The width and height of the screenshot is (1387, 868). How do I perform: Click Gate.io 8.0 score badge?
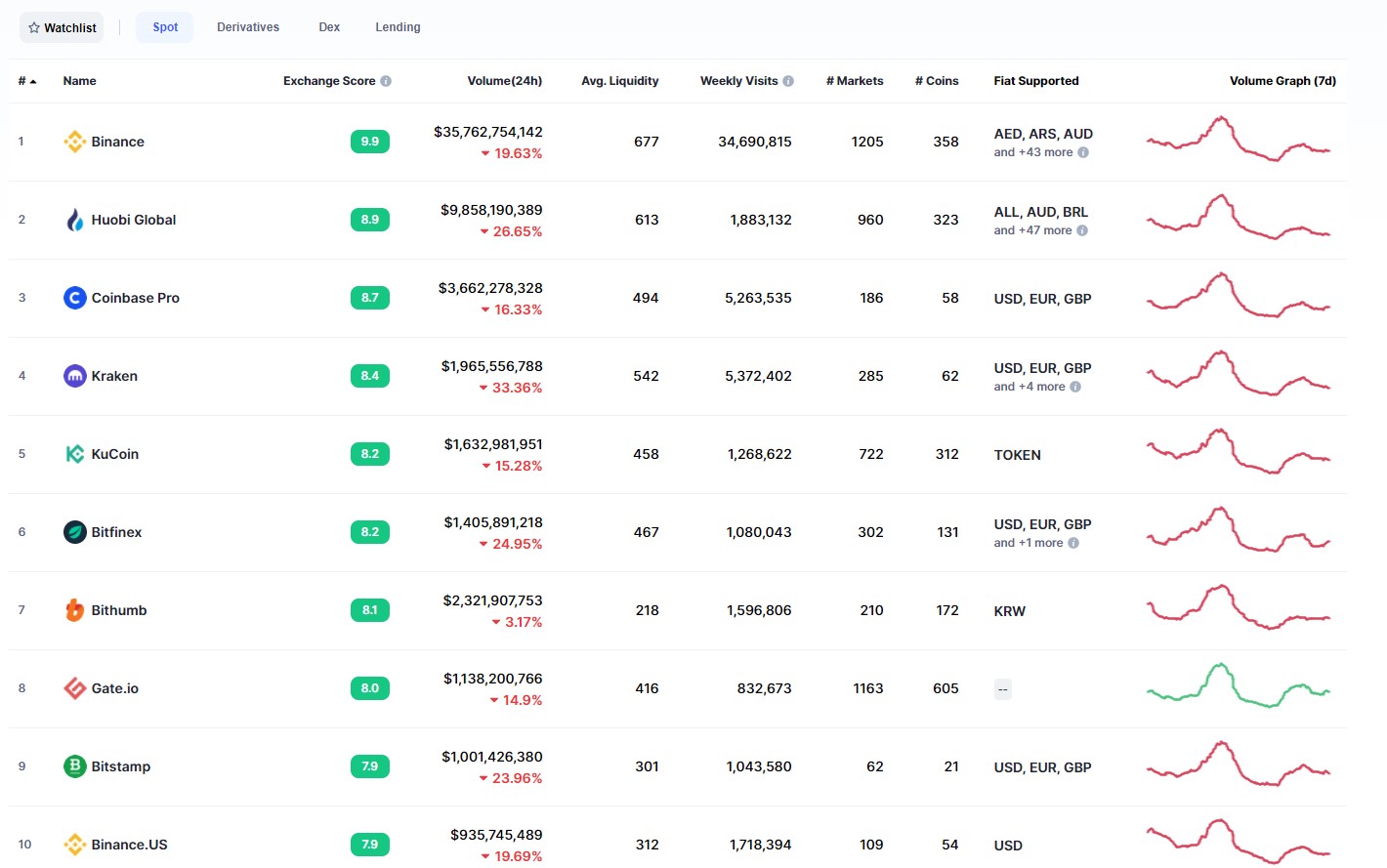pos(370,688)
